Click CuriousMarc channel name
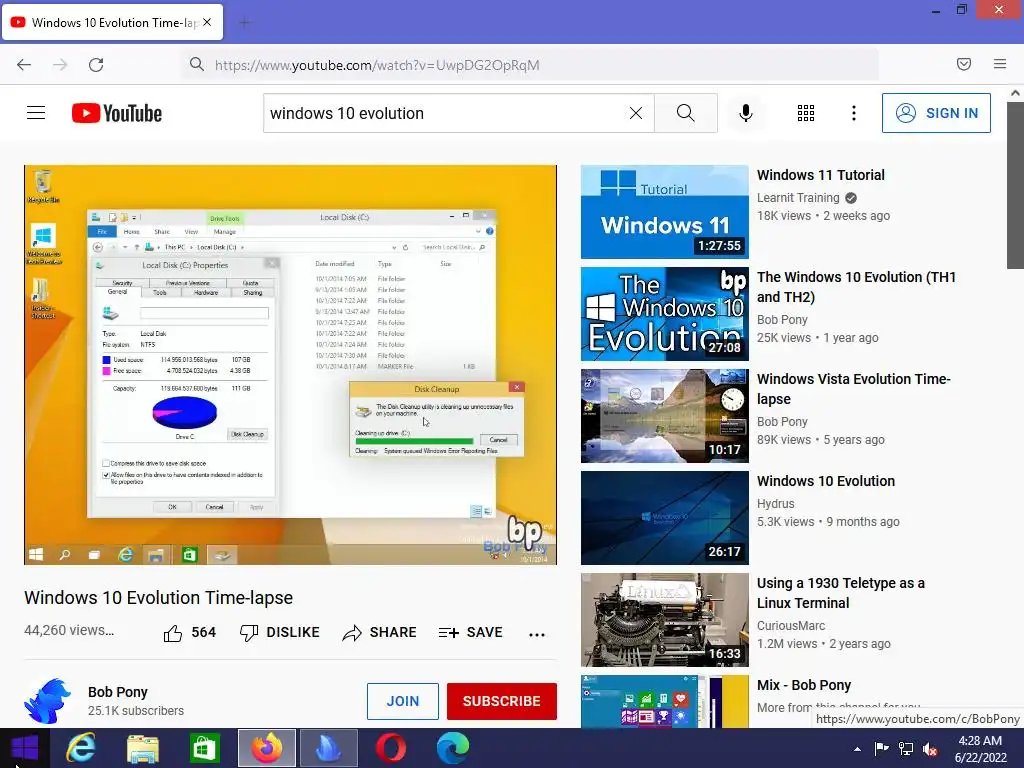Viewport: 1024px width, 768px height. [790, 626]
